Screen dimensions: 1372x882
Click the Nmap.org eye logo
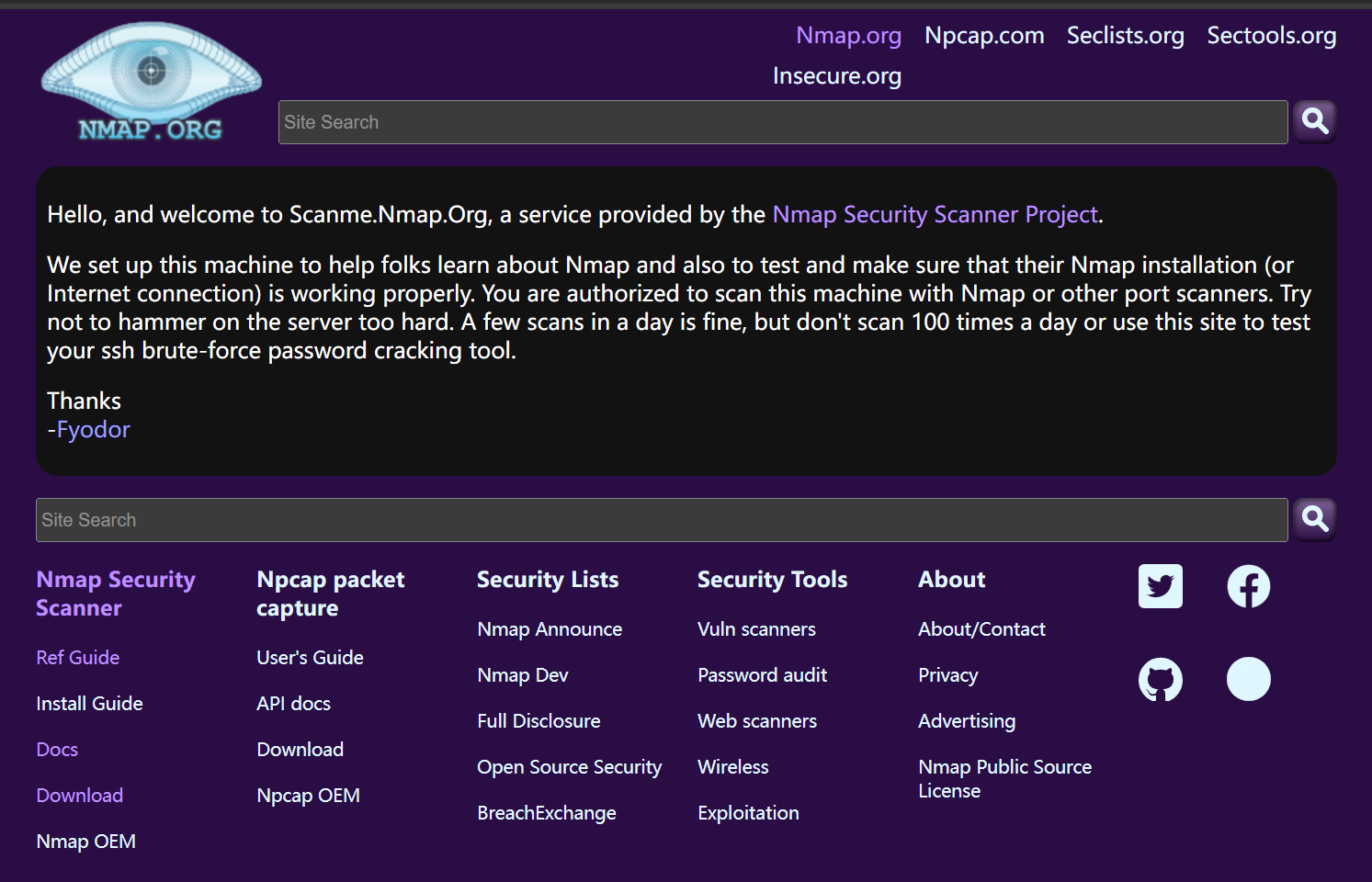click(x=152, y=83)
